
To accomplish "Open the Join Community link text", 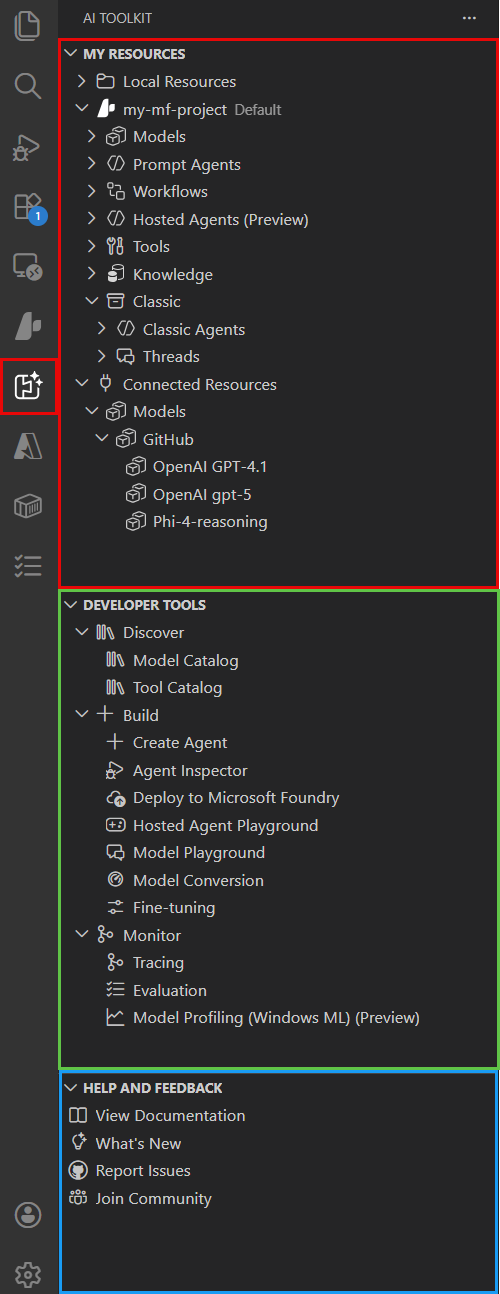I will [x=154, y=1198].
